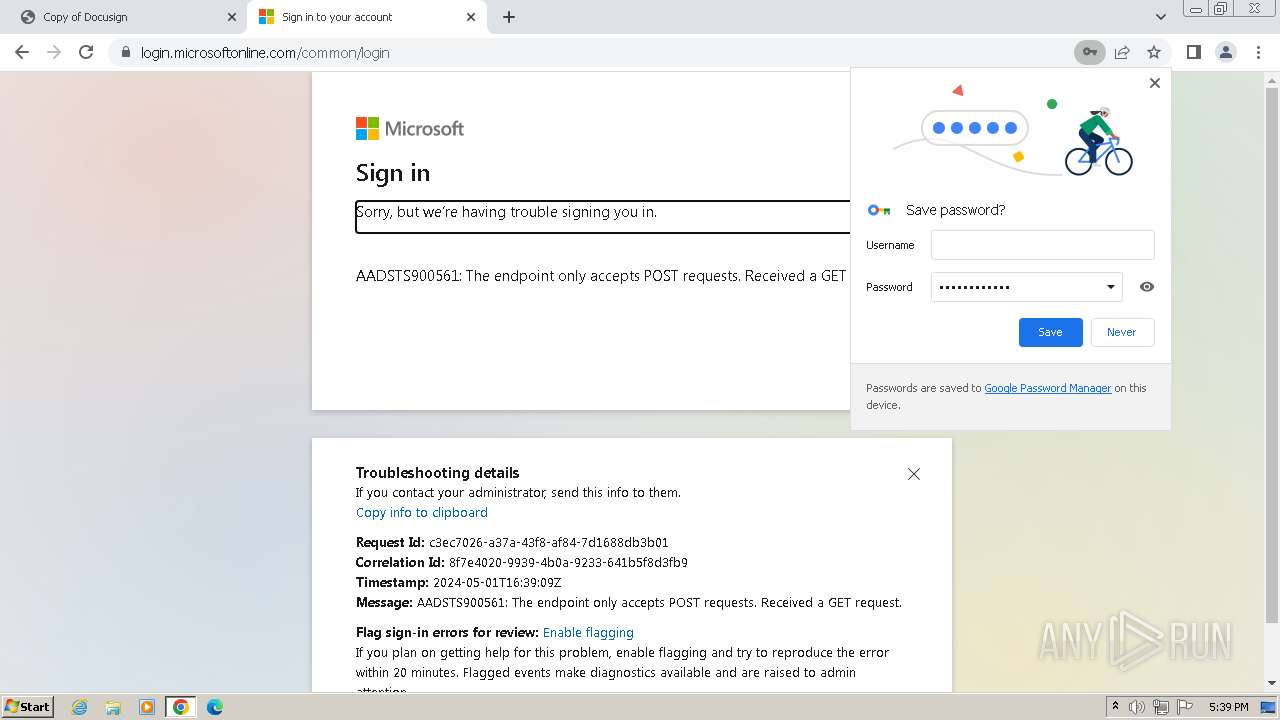Viewport: 1280px width, 720px height.
Task: Click the 'Sorry, but we're having trouble' message
Action: point(506,212)
